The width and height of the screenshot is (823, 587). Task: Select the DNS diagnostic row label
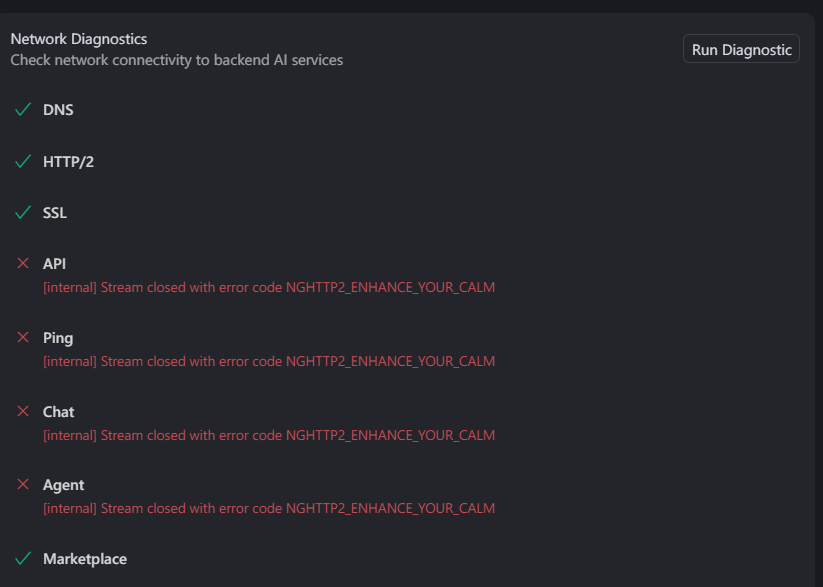[x=58, y=110]
